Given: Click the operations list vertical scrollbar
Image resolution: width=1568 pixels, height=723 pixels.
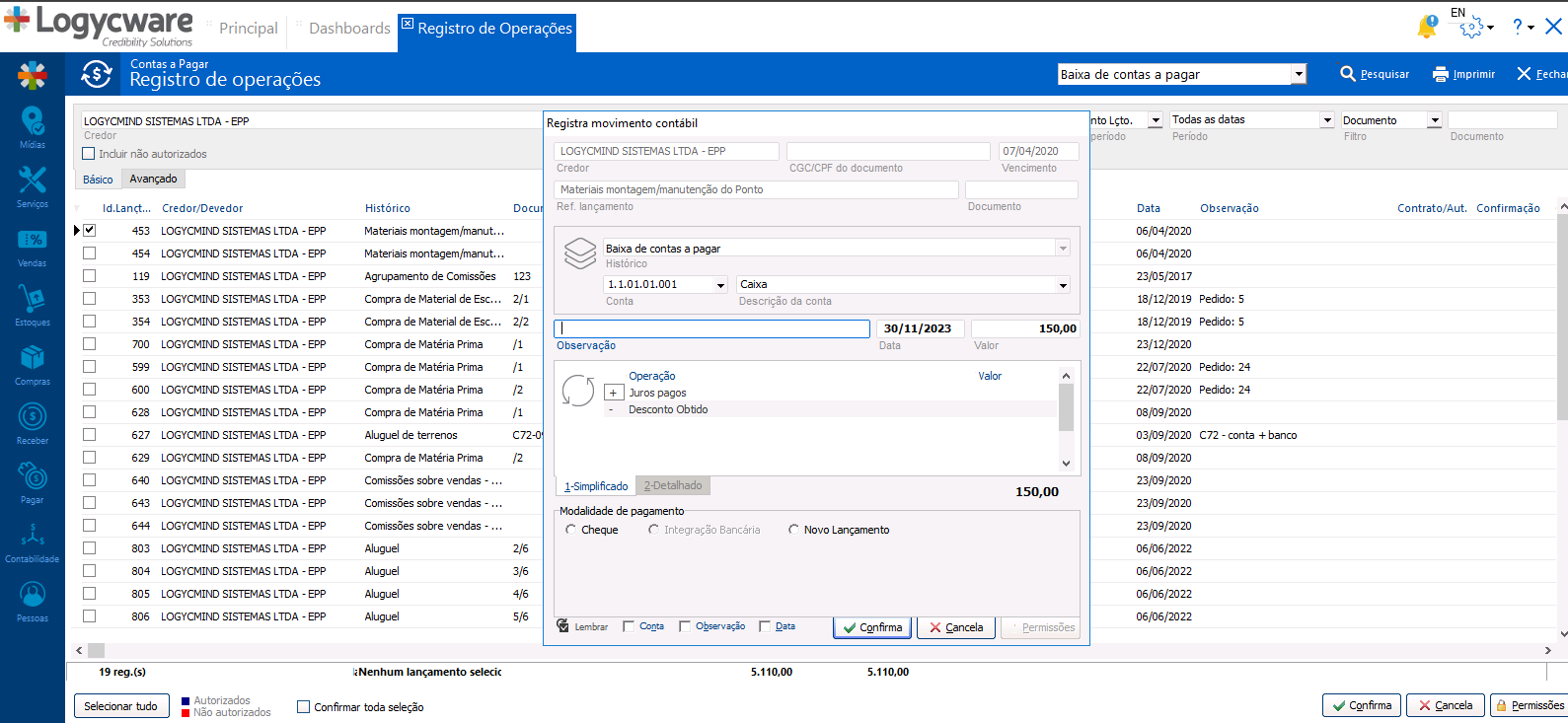Looking at the screenshot, I should [1066, 409].
